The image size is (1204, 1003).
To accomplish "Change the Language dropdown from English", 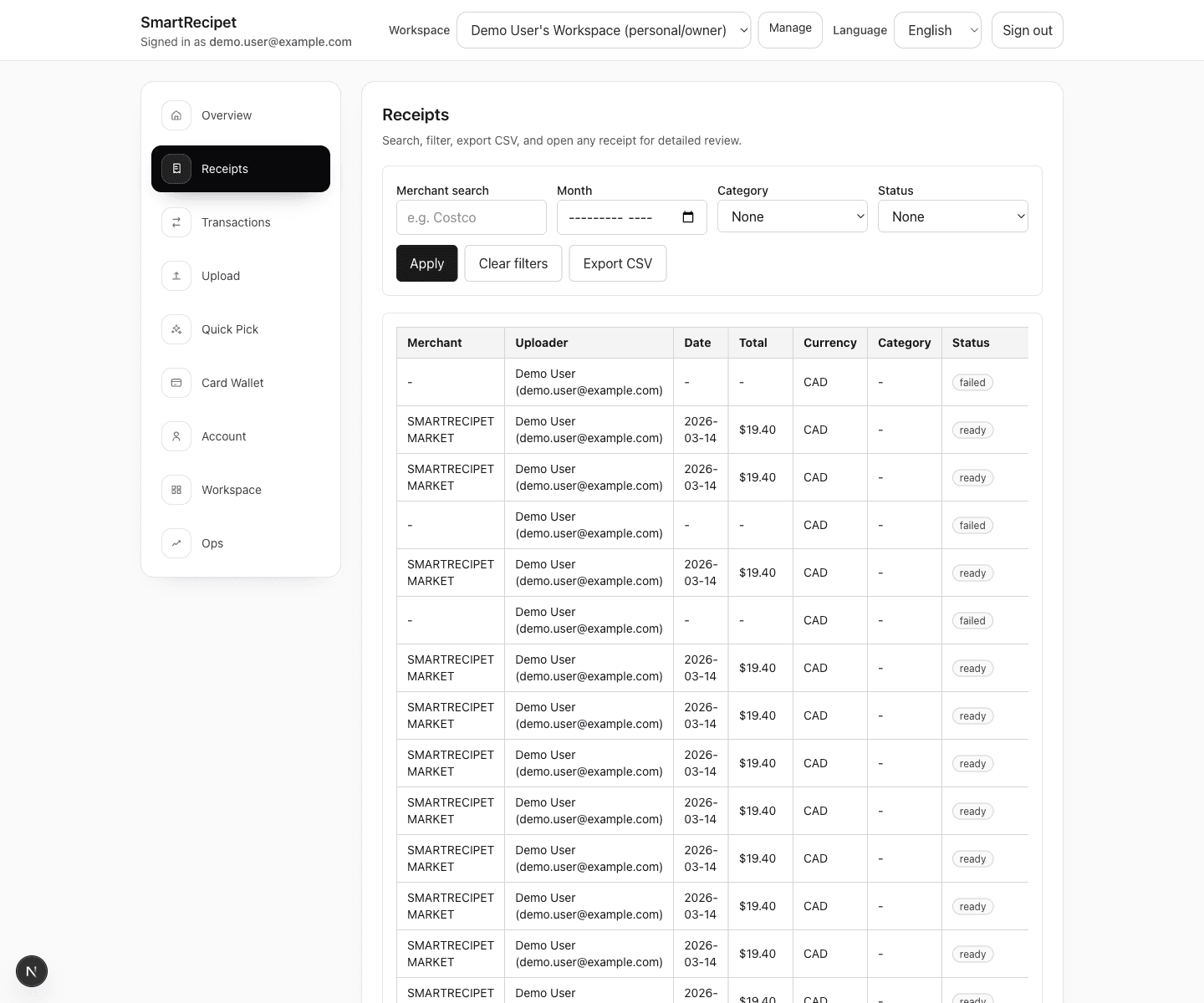I will point(937,30).
